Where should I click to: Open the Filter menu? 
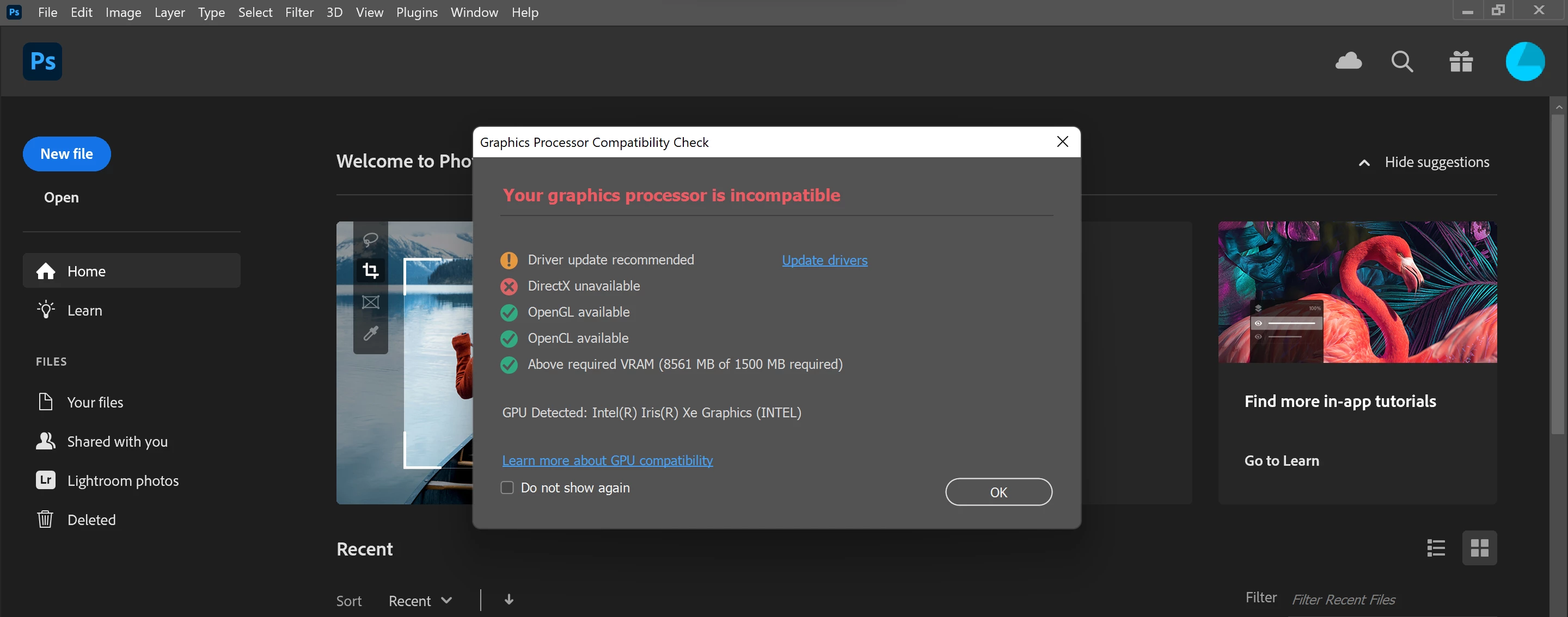pyautogui.click(x=299, y=12)
